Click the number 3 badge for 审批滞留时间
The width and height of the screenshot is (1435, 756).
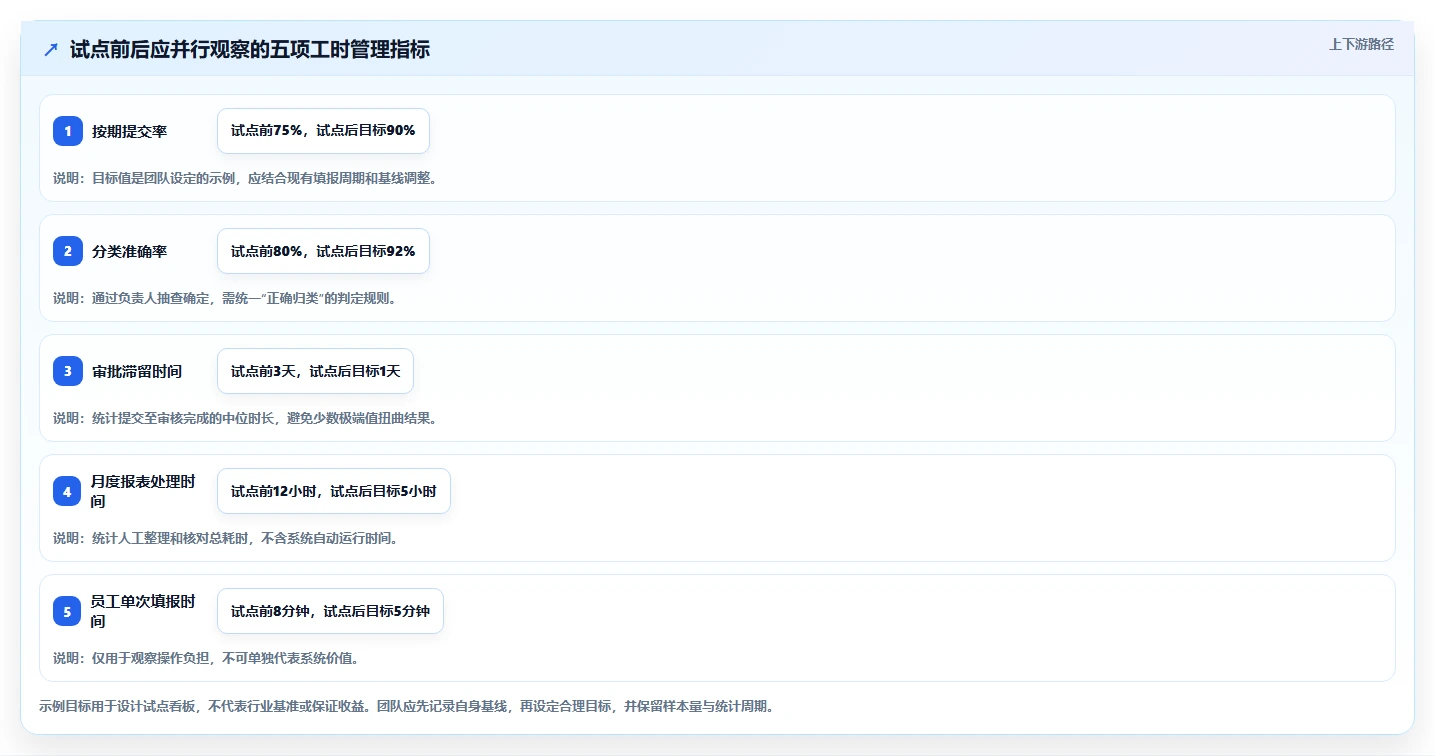68,371
